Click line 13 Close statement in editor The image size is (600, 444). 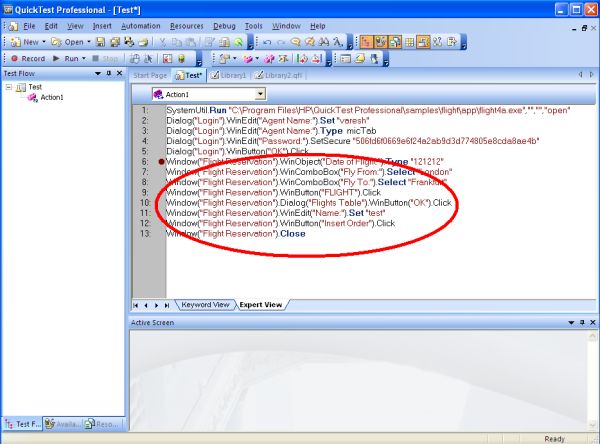pyautogui.click(x=235, y=233)
